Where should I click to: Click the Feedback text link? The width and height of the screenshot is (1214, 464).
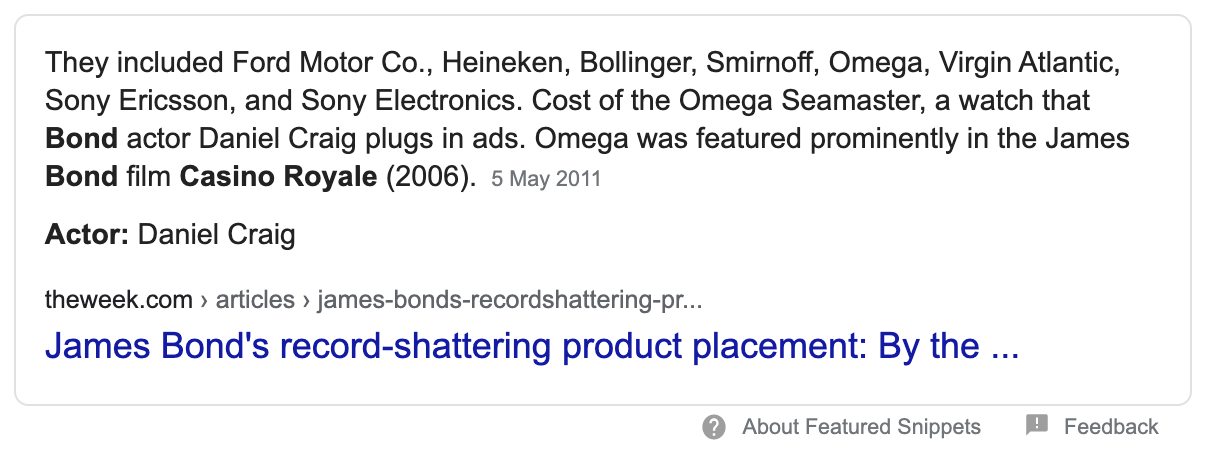pos(1111,427)
